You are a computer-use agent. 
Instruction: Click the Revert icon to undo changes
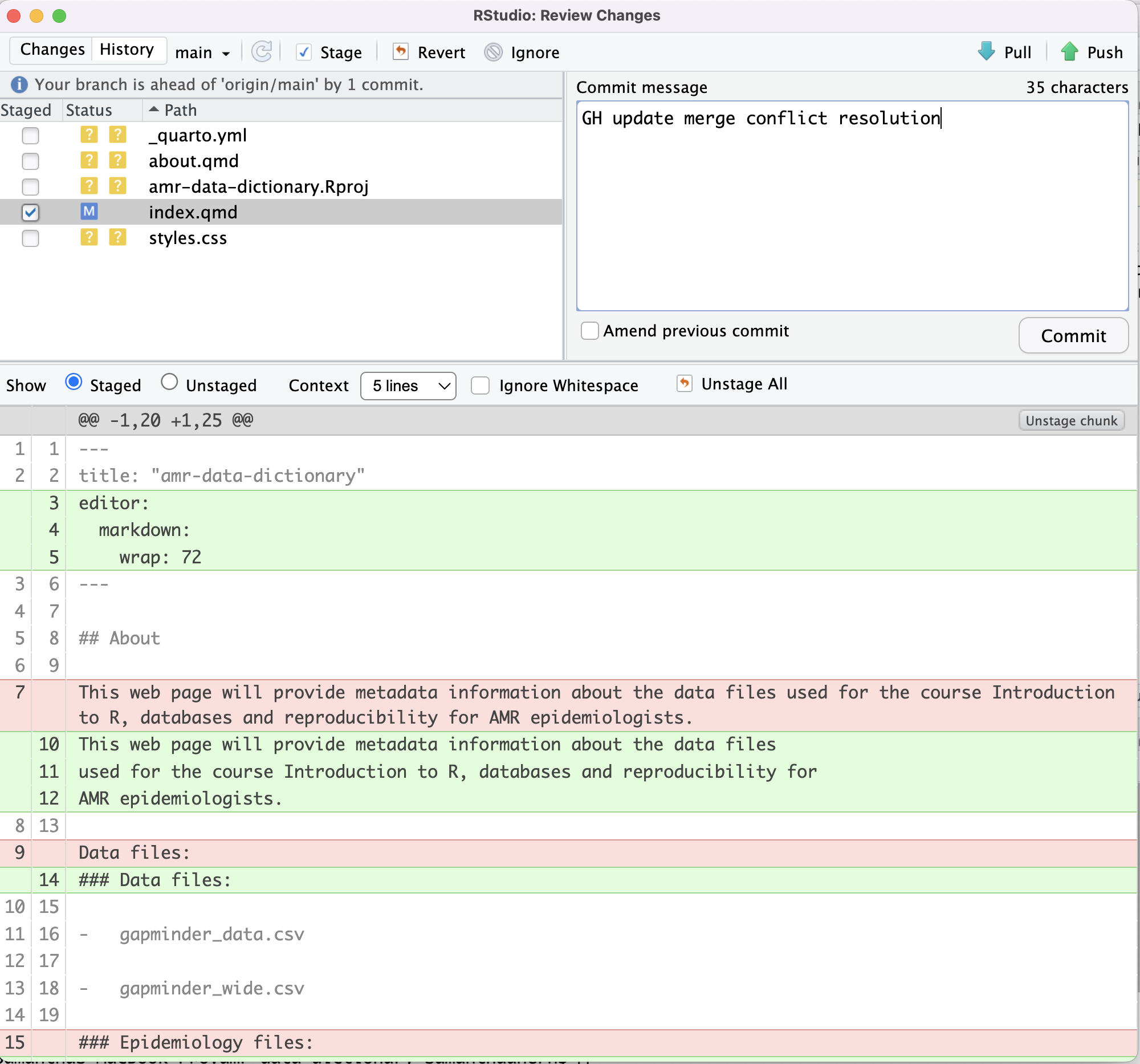point(400,52)
